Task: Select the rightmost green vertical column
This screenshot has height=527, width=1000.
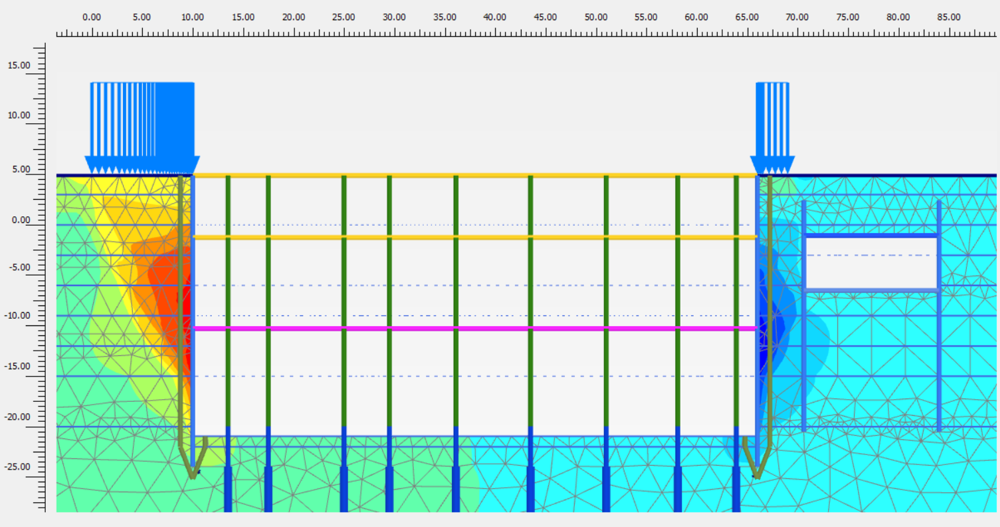Action: click(x=736, y=300)
